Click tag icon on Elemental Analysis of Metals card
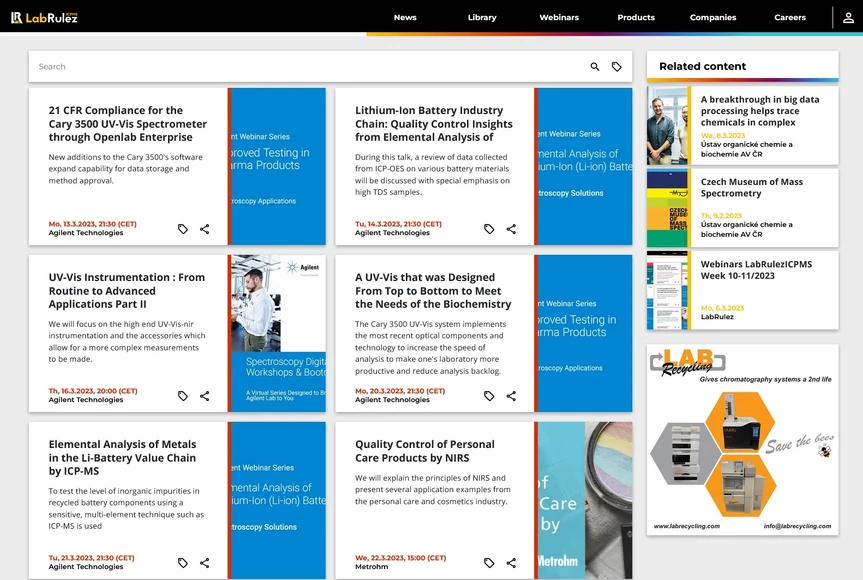This screenshot has width=863, height=580. pos(183,562)
